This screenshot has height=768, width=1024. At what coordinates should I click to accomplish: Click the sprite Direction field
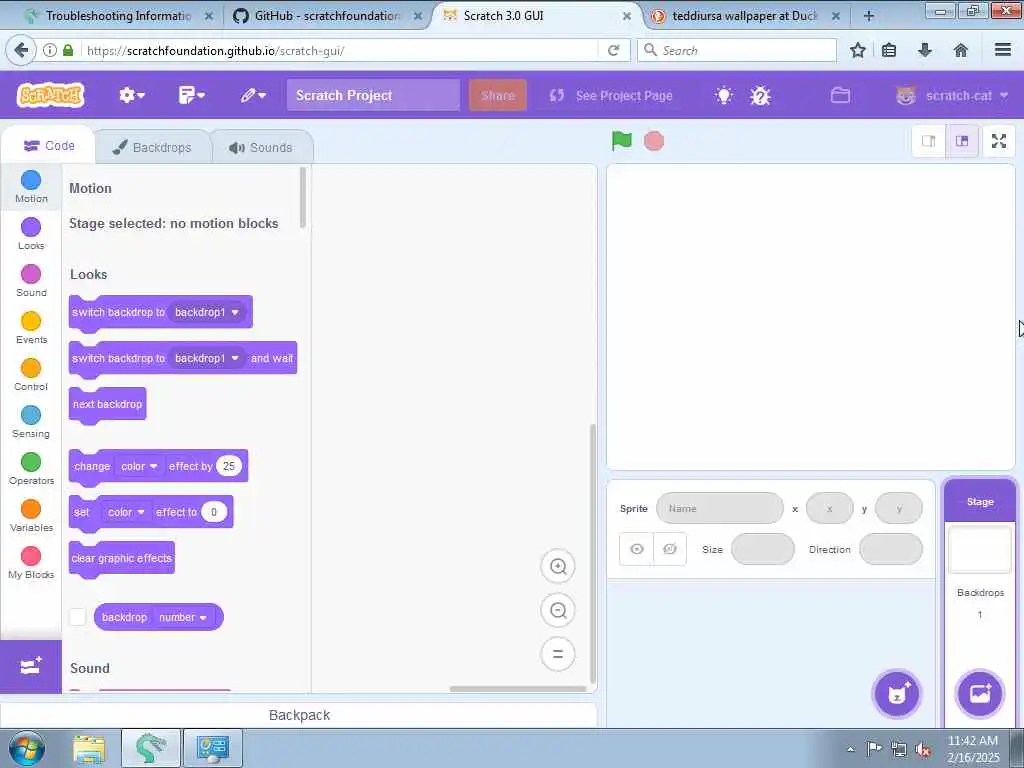[x=891, y=549]
